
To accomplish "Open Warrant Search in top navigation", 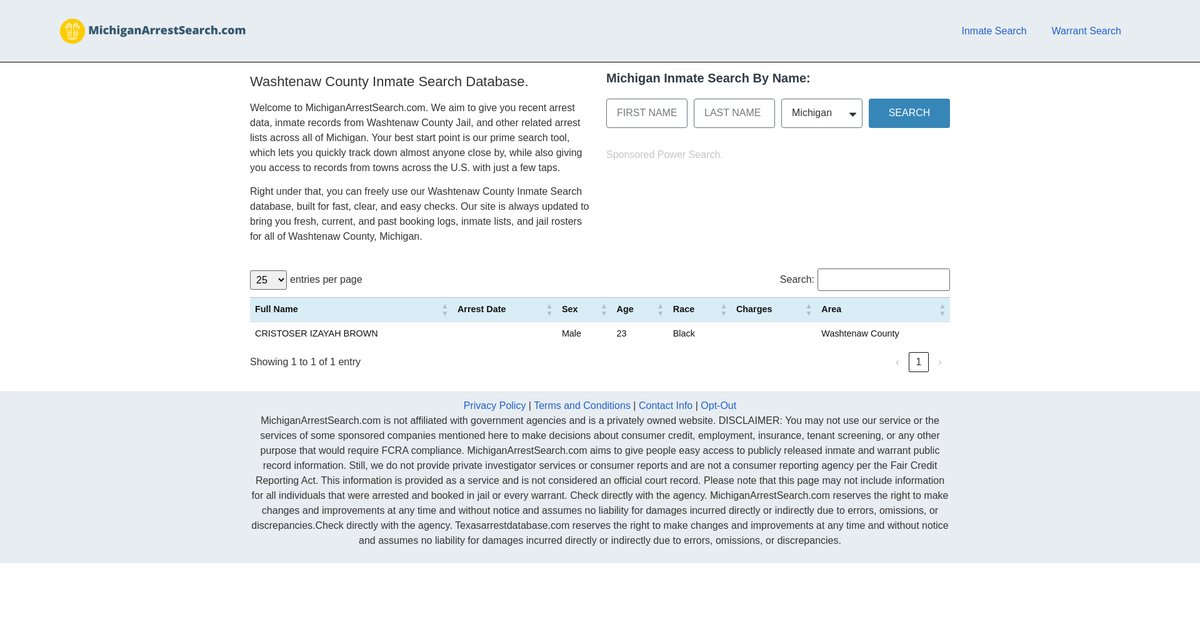I will point(1085,31).
